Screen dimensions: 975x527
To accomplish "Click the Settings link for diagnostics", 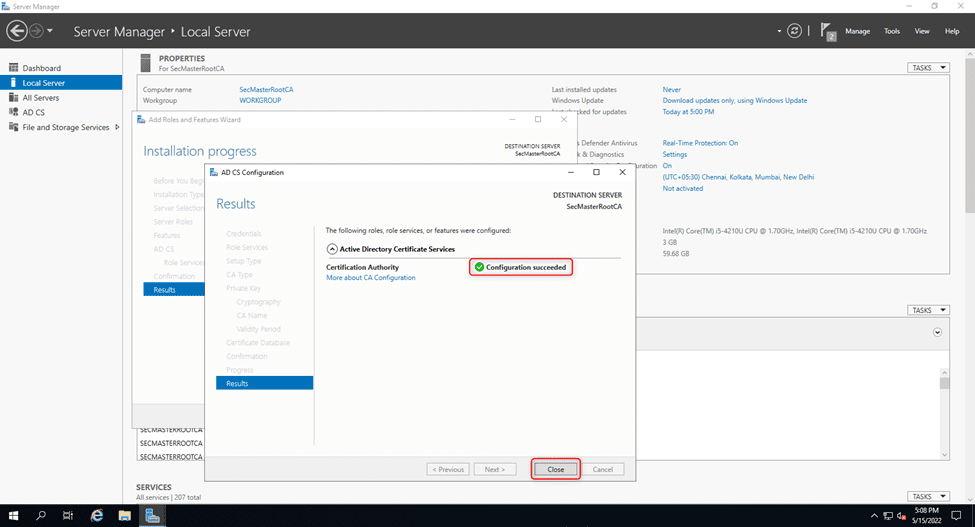I will click(x=675, y=154).
